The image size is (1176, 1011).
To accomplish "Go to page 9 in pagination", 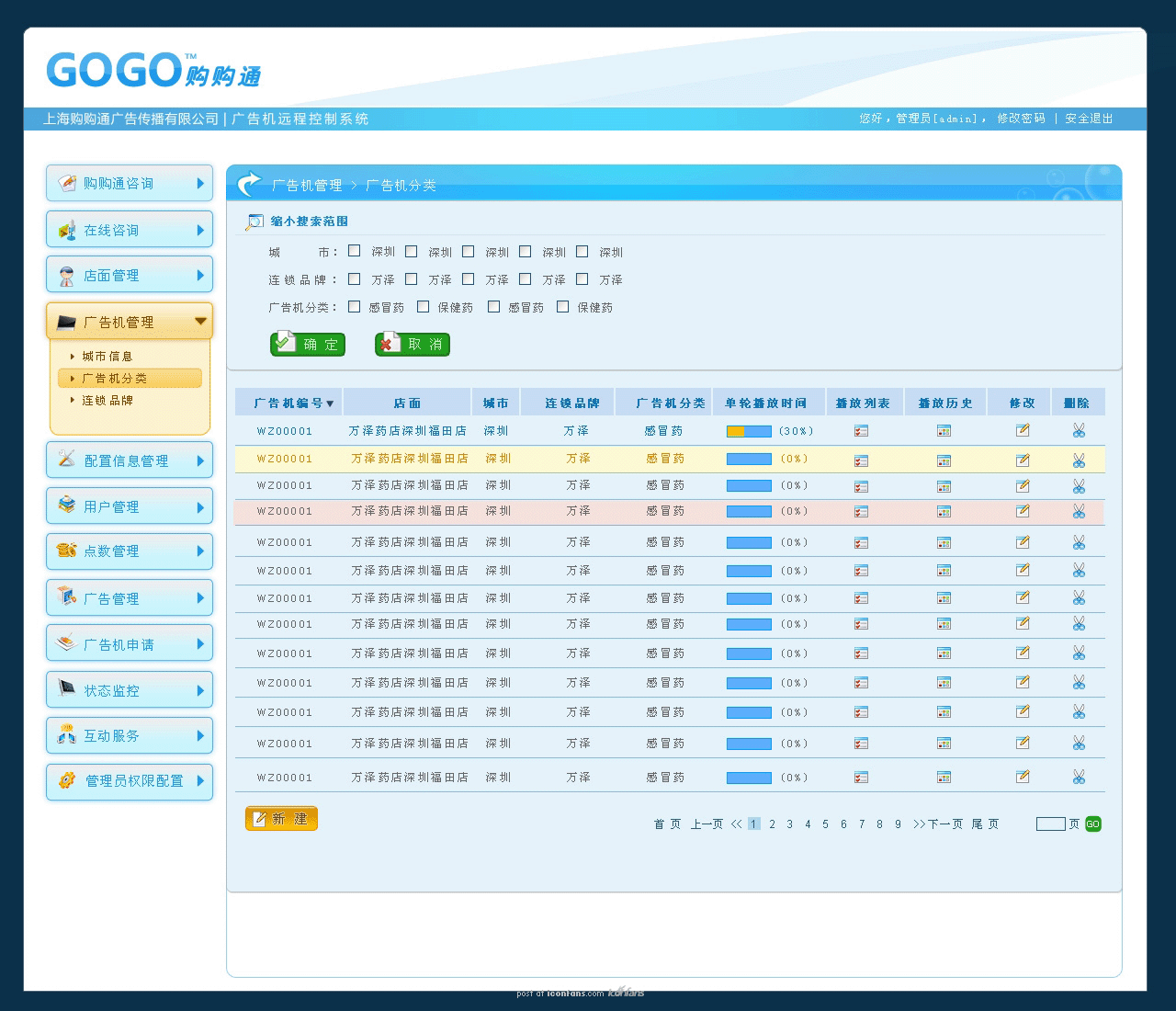I will 898,824.
